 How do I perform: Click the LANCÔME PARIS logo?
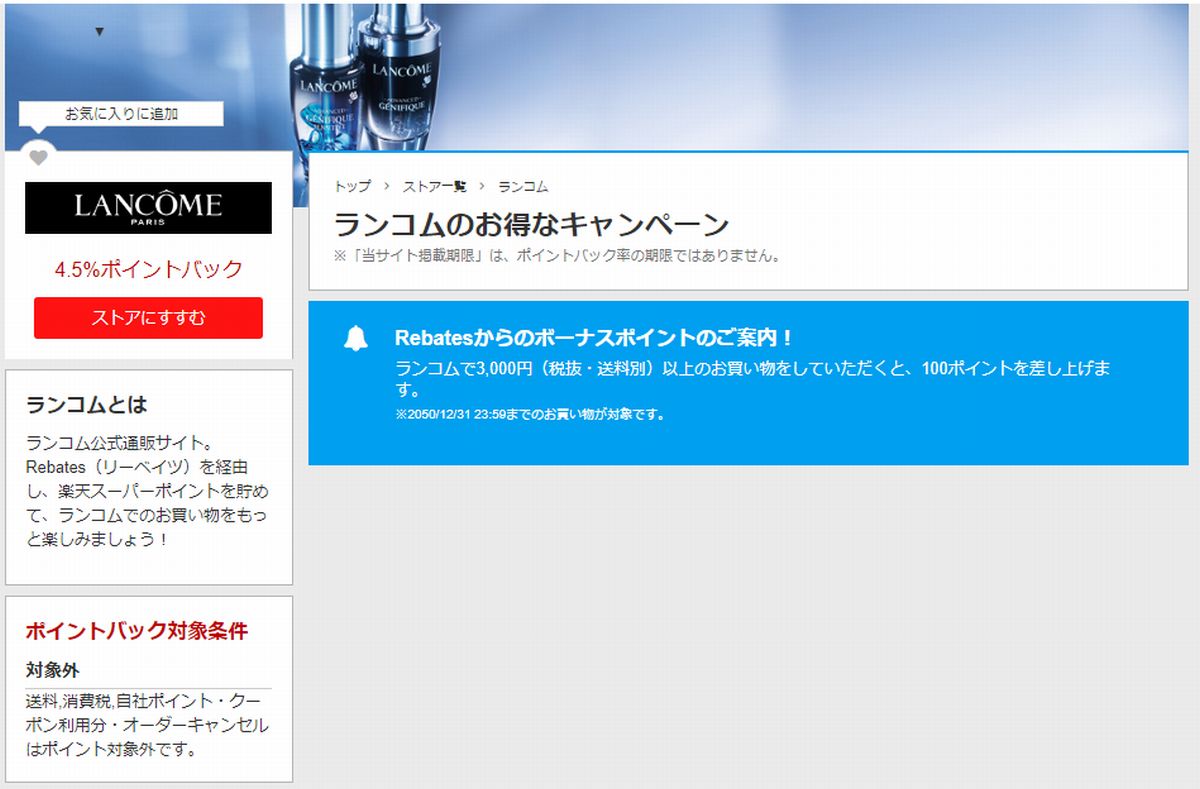click(x=148, y=208)
